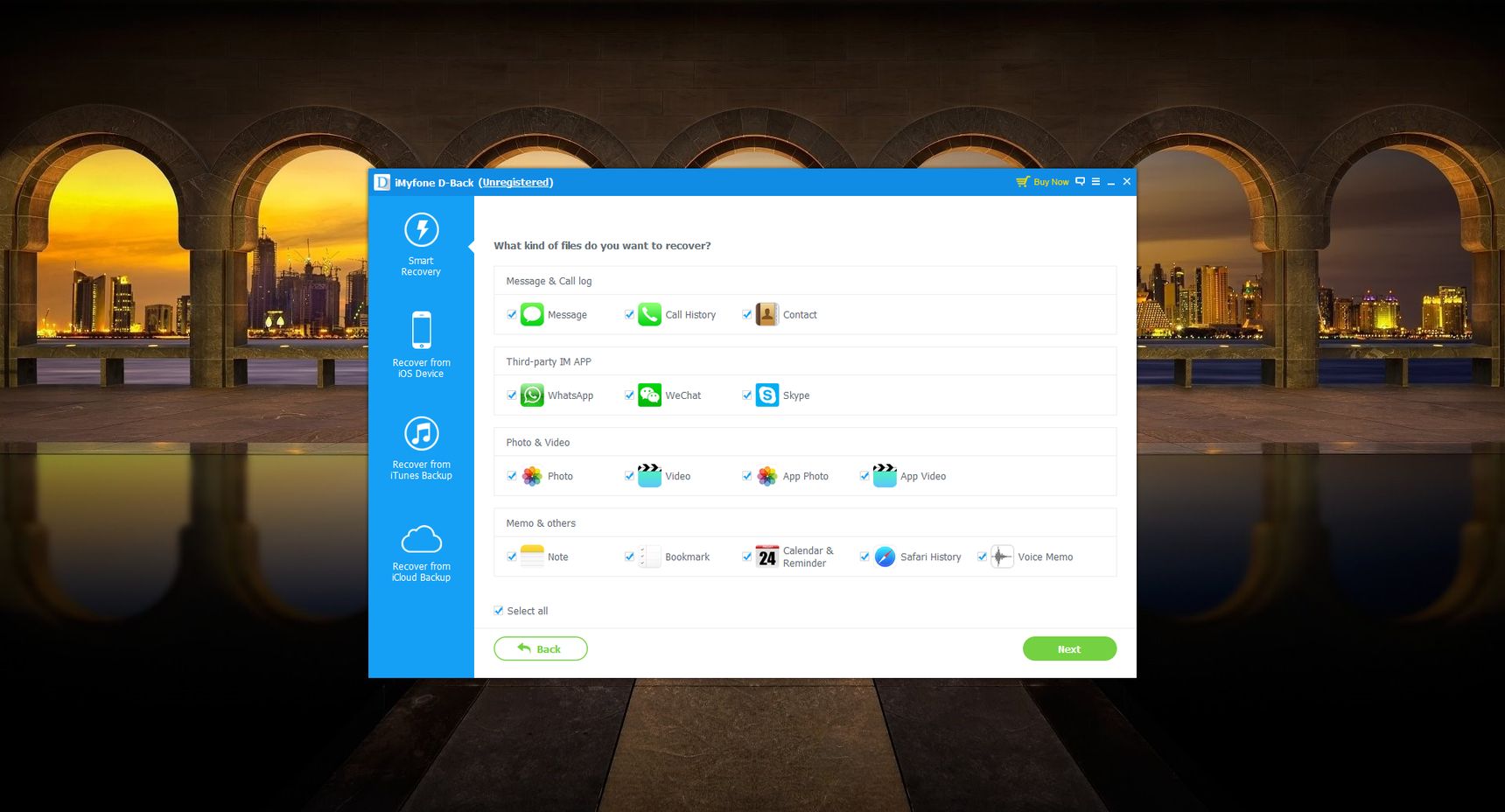Toggle the App Photo checkbox
Viewport: 1505px width, 812px height.
(x=746, y=476)
